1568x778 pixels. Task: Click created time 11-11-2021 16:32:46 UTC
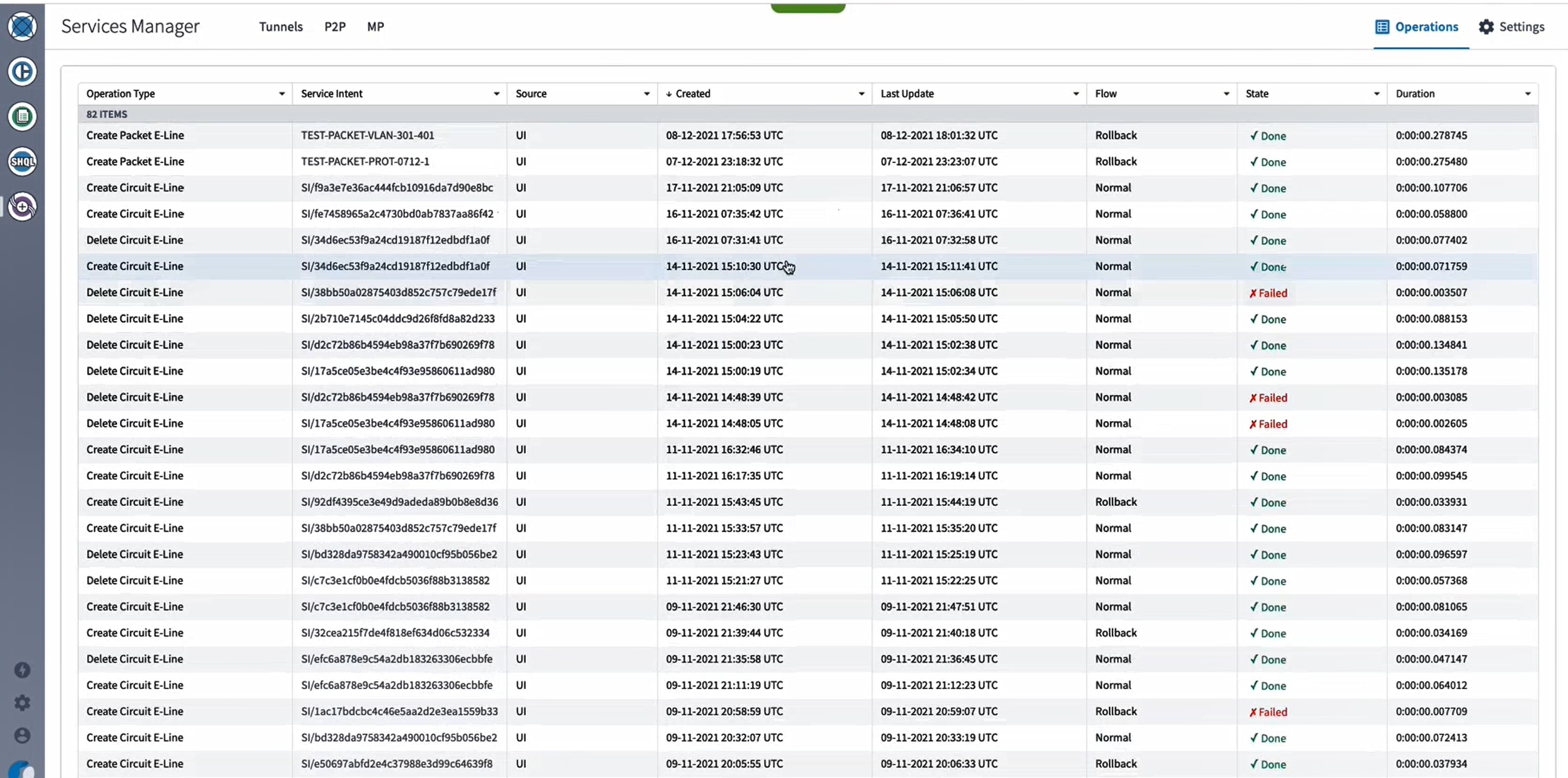point(724,449)
